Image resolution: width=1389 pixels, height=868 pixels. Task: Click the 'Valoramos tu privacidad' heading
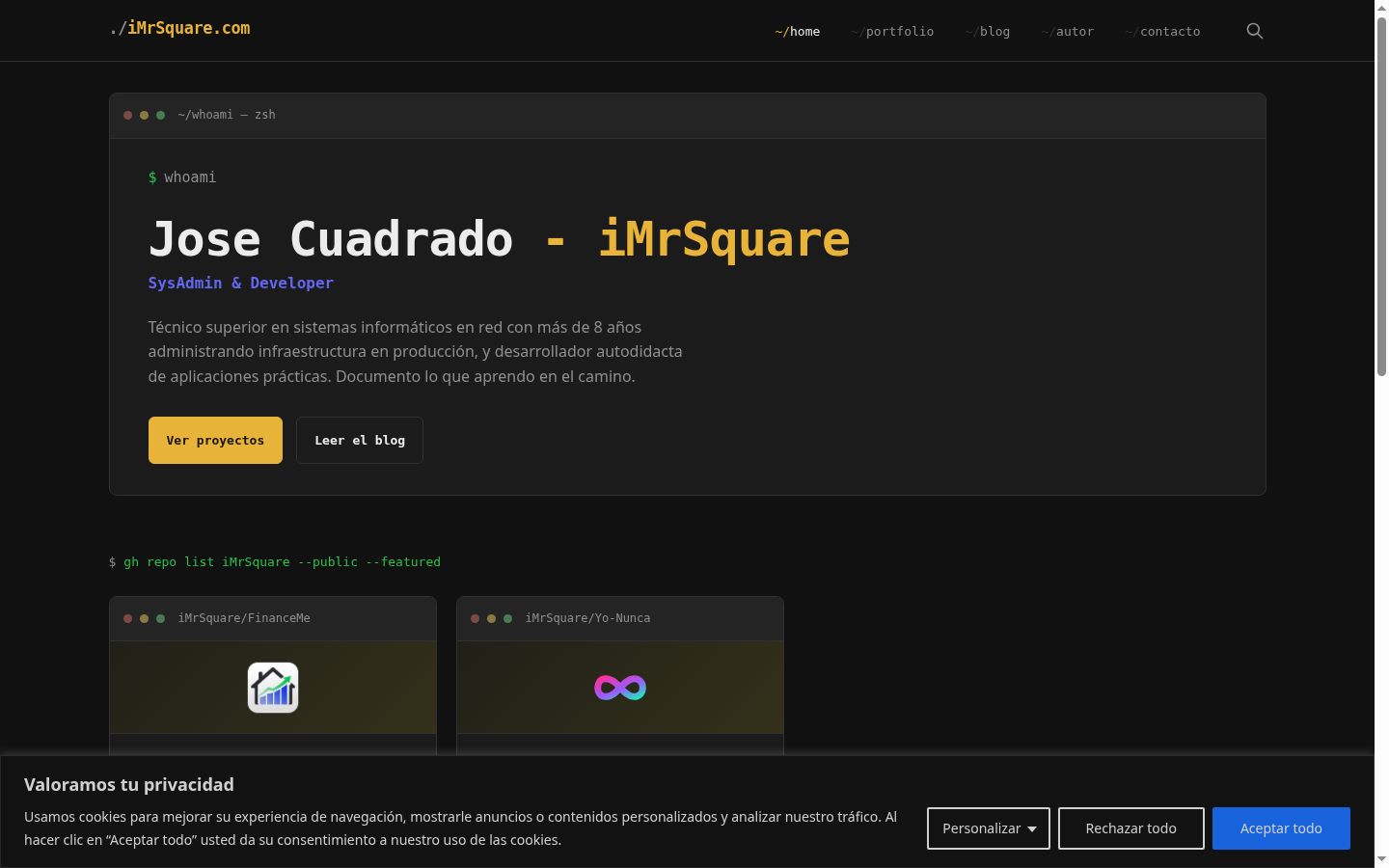pyautogui.click(x=129, y=784)
